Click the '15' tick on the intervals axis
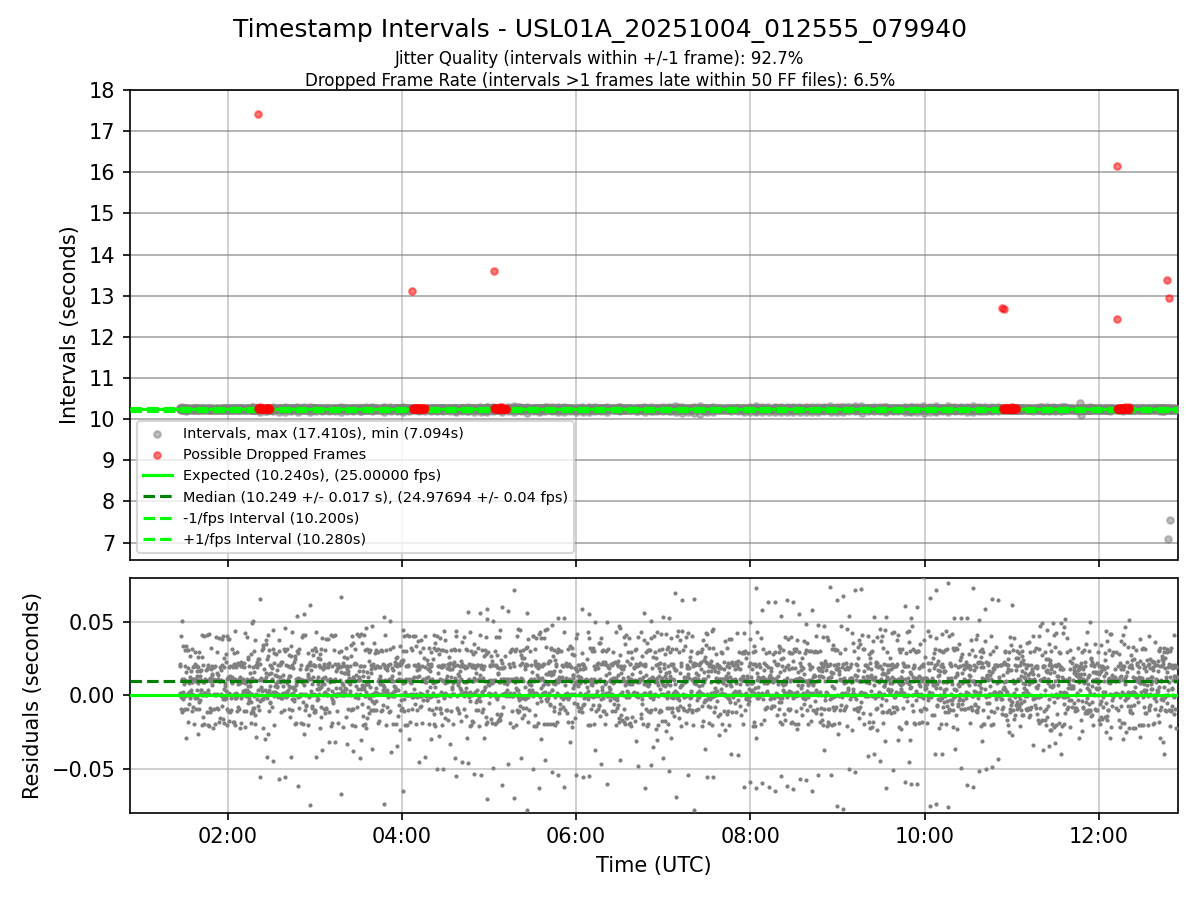This screenshot has width=1200, height=900. point(104,214)
